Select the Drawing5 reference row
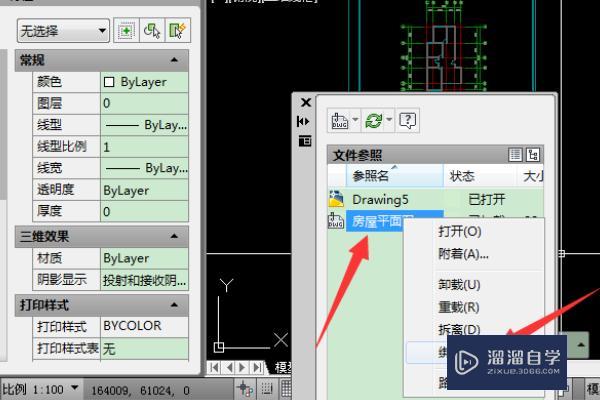This screenshot has height=400, width=600. [x=435, y=199]
